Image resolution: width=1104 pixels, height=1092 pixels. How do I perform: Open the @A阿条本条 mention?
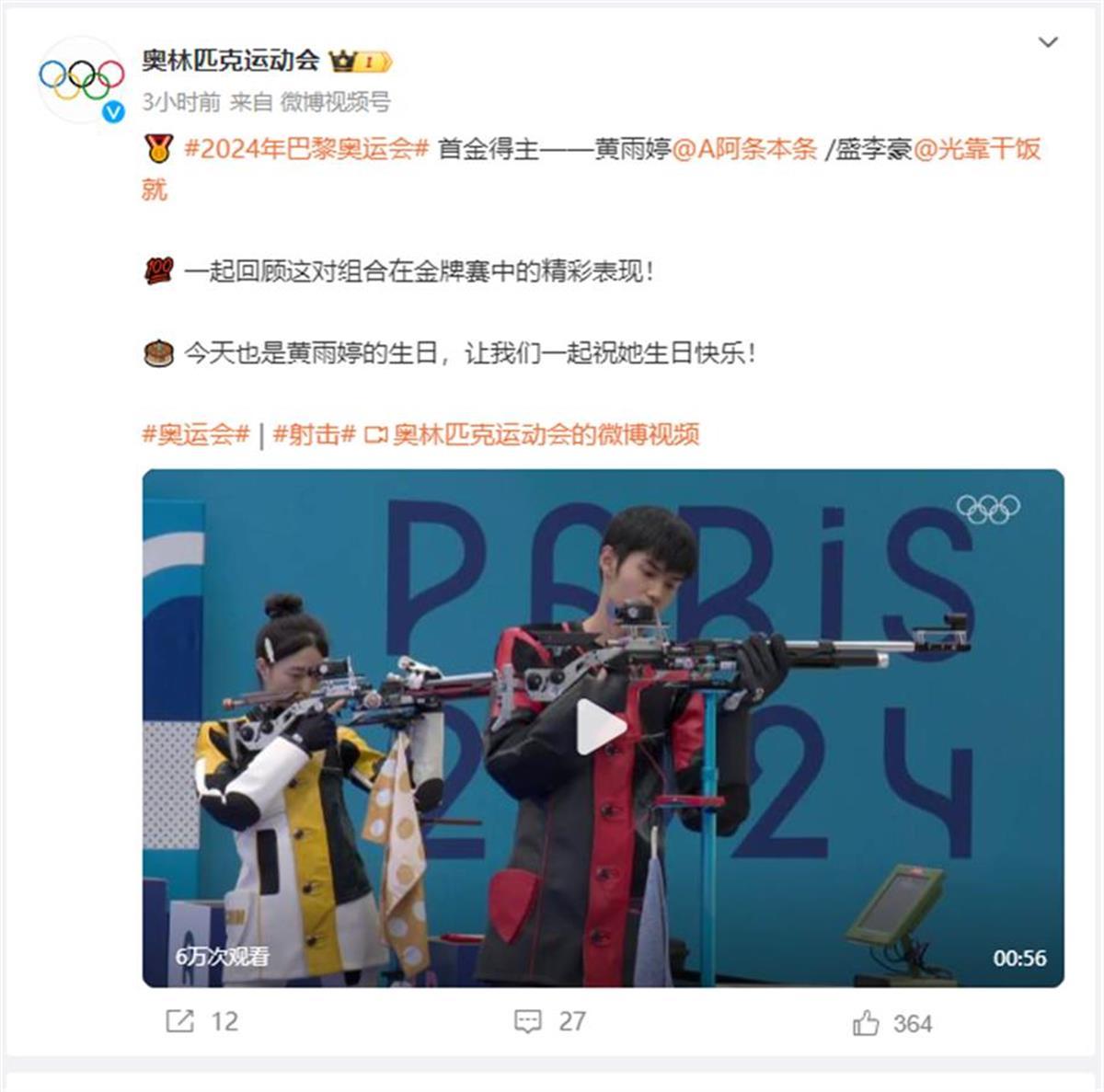pos(745,149)
